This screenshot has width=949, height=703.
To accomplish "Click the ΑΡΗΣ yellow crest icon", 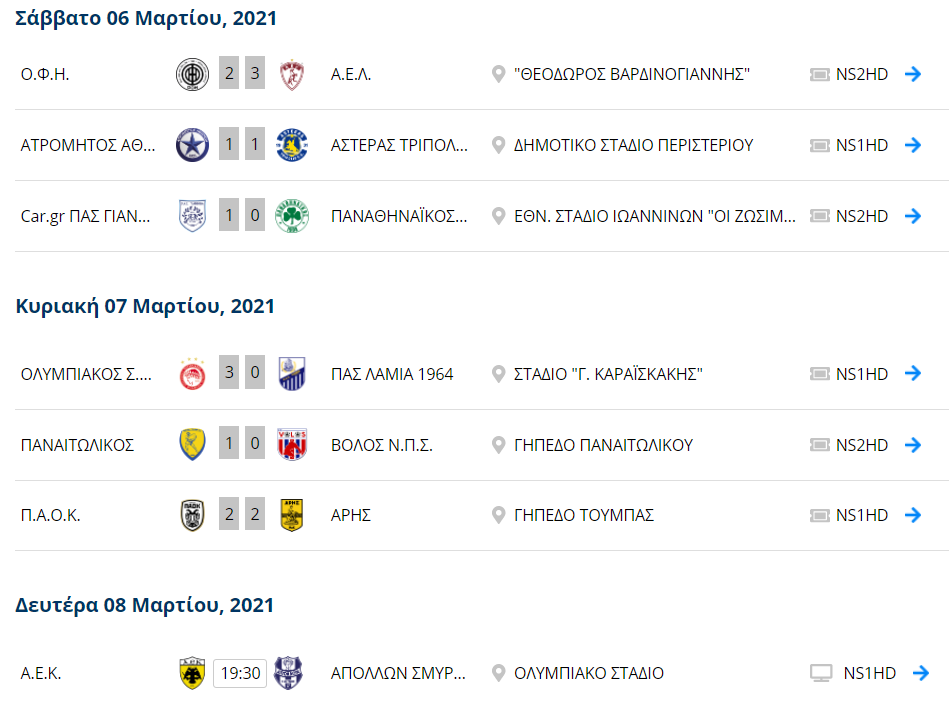I will [292, 515].
